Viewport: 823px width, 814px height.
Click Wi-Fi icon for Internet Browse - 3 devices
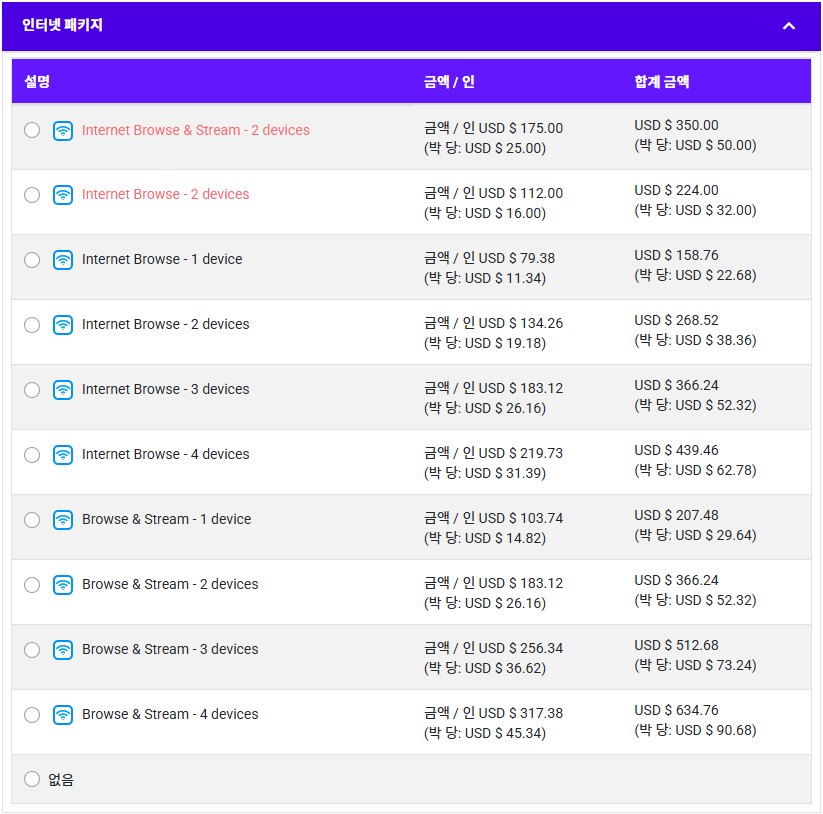tap(63, 389)
